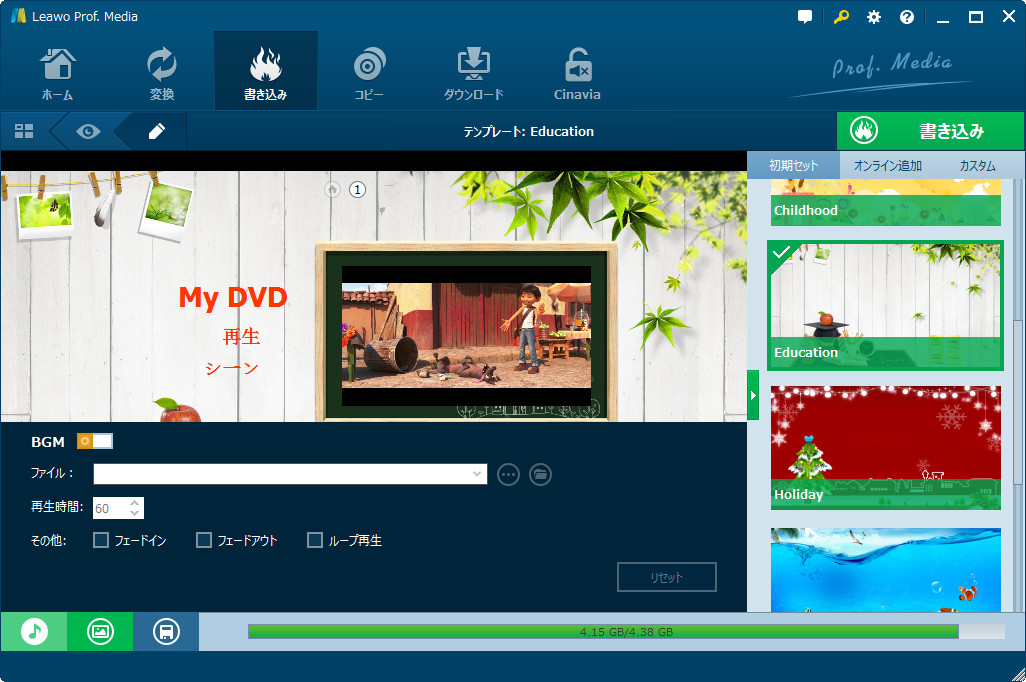This screenshot has width=1026, height=682.
Task: Click the save template disk icon
Action: coord(166,631)
